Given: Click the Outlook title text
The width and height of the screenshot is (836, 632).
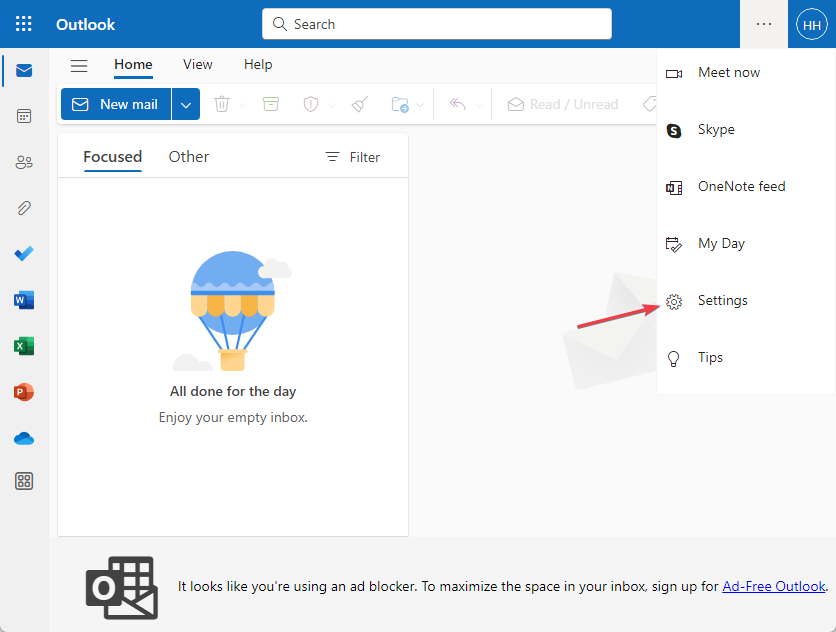Looking at the screenshot, I should (x=85, y=25).
